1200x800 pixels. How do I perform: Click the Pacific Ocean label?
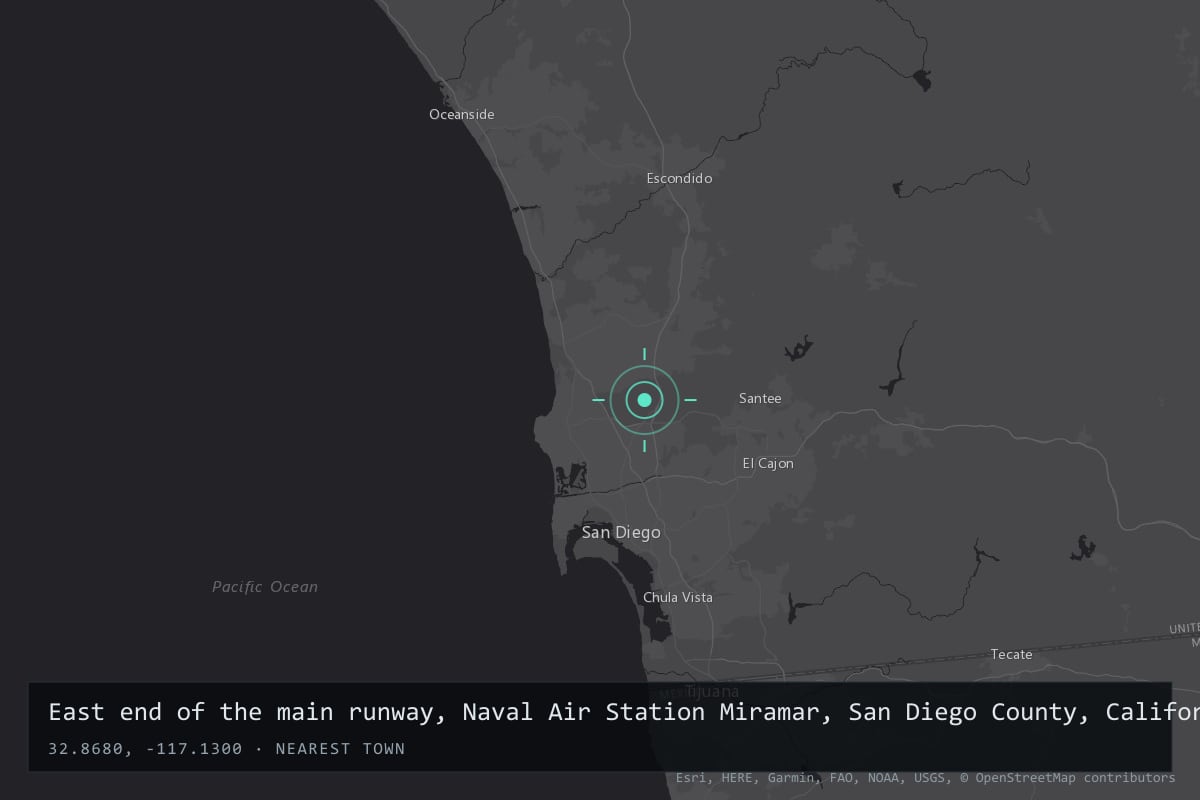click(x=265, y=587)
